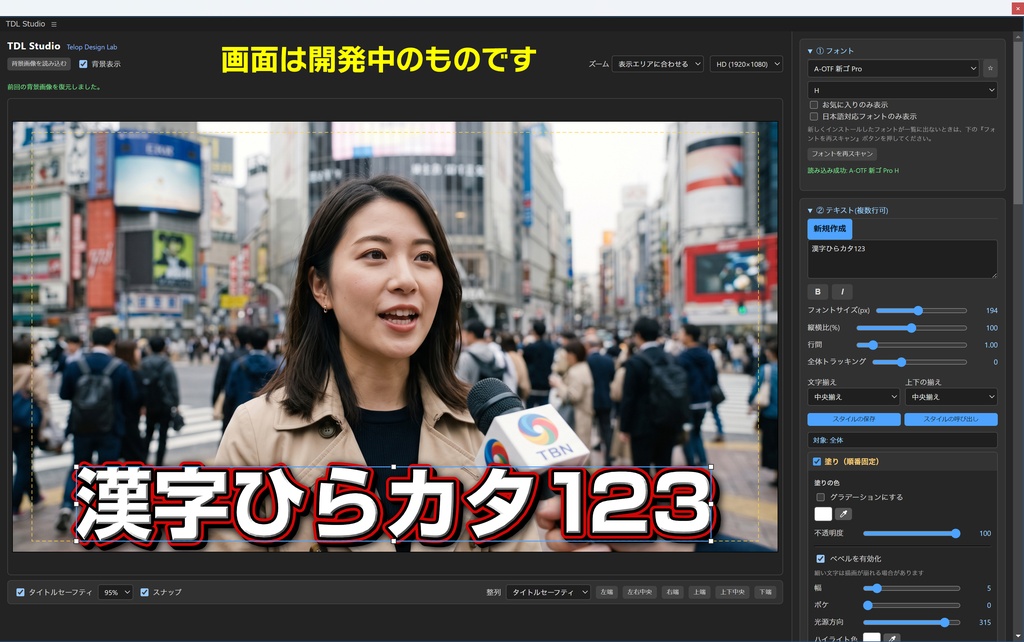The image size is (1024, 642).
Task: Open the 上下の揃え vertical alignment dropdown
Action: (x=951, y=396)
